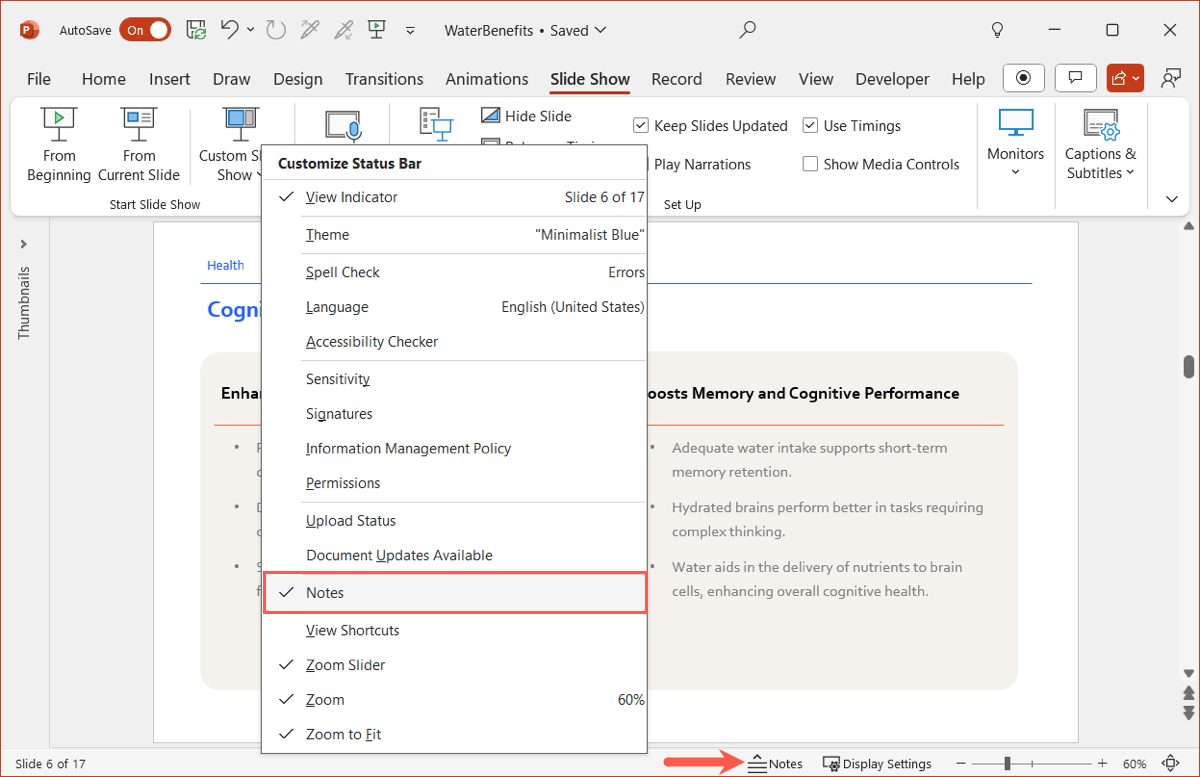The height and width of the screenshot is (777, 1200).
Task: Switch to the Insert tab
Action: pos(170,79)
